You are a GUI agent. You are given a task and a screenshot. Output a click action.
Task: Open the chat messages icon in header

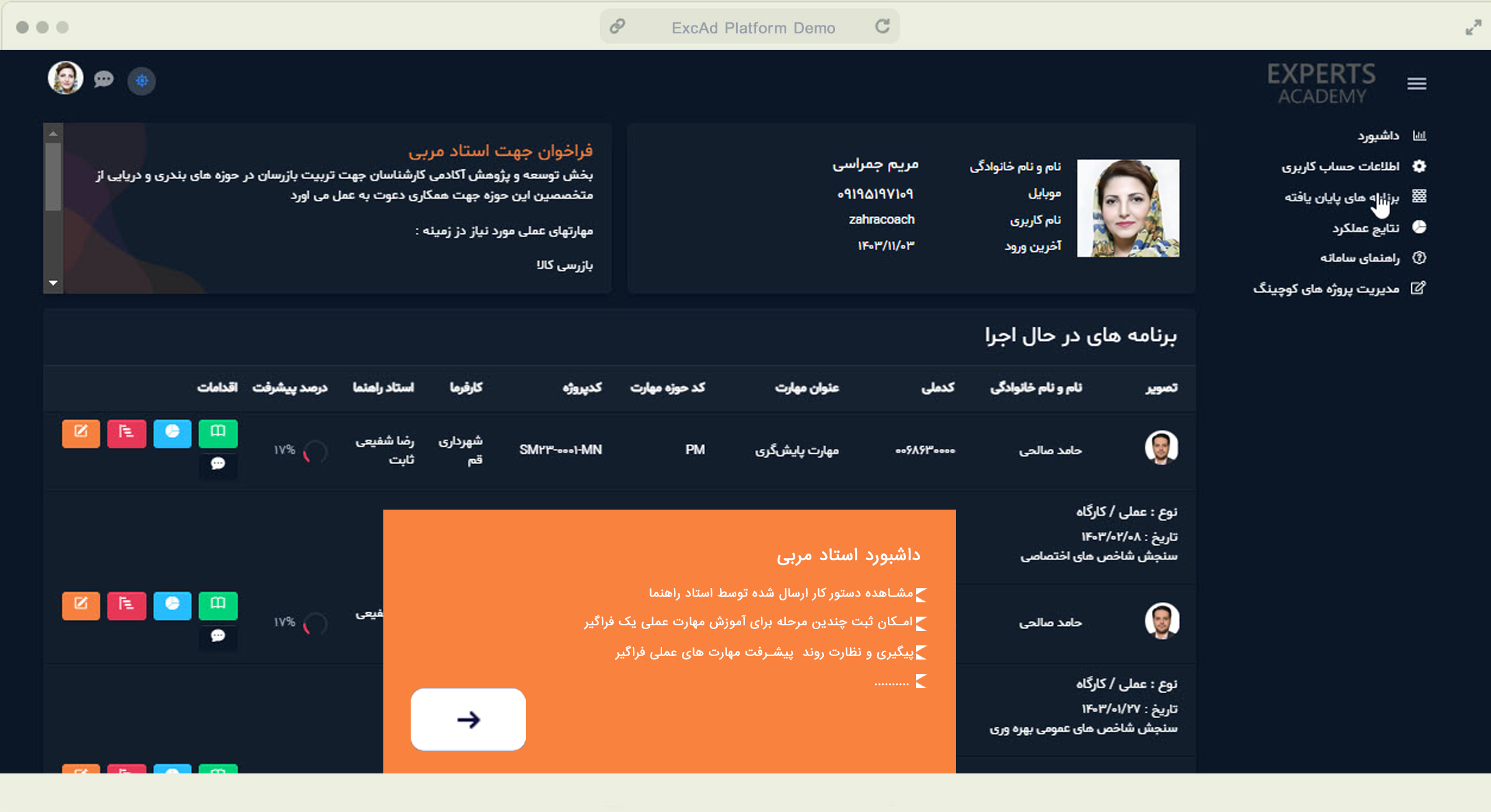[104, 80]
